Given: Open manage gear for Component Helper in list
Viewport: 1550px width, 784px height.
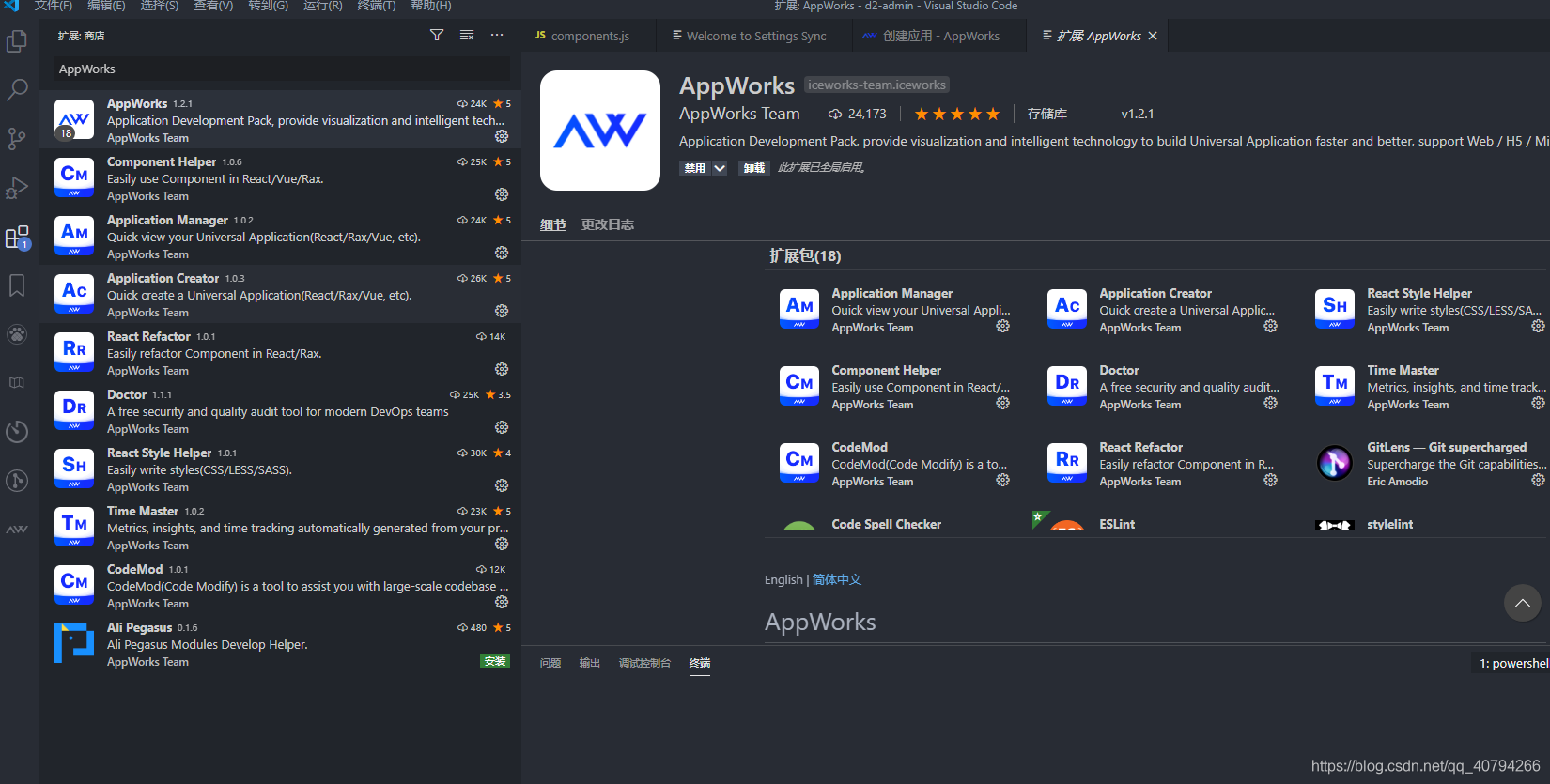Looking at the screenshot, I should click(x=502, y=194).
